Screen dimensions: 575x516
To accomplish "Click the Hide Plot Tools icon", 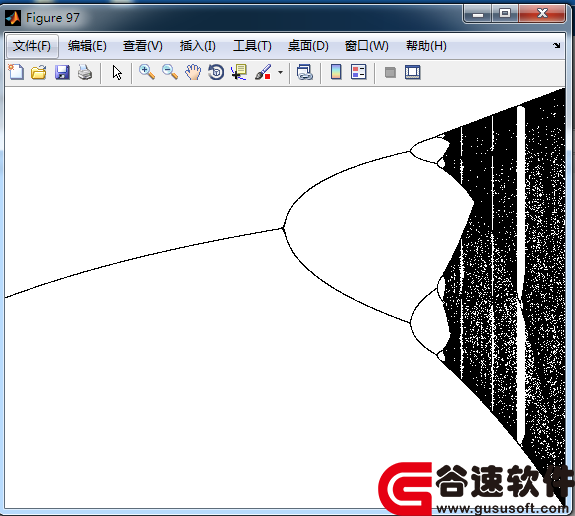I will 390,72.
